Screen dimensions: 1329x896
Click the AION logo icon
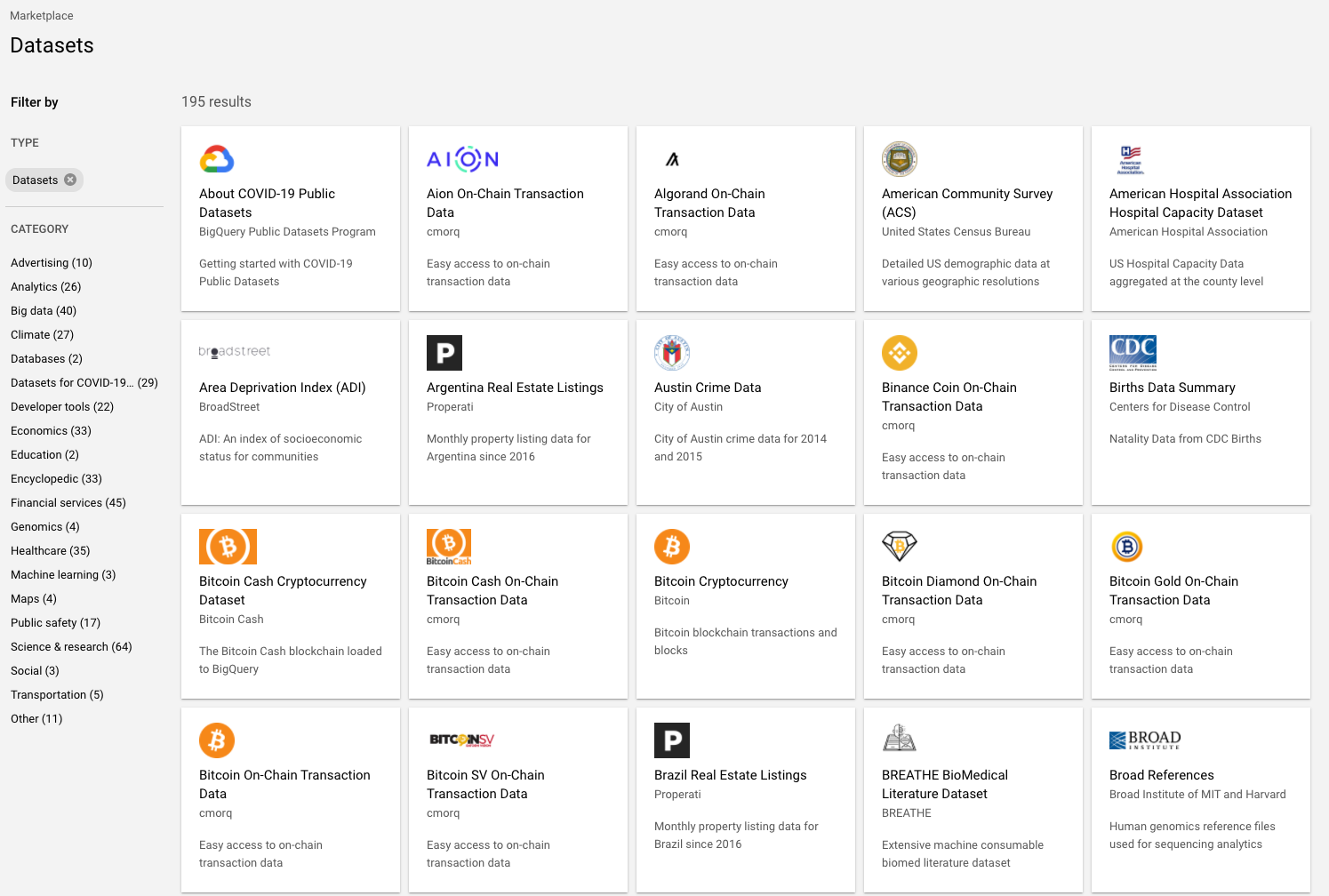(x=462, y=159)
